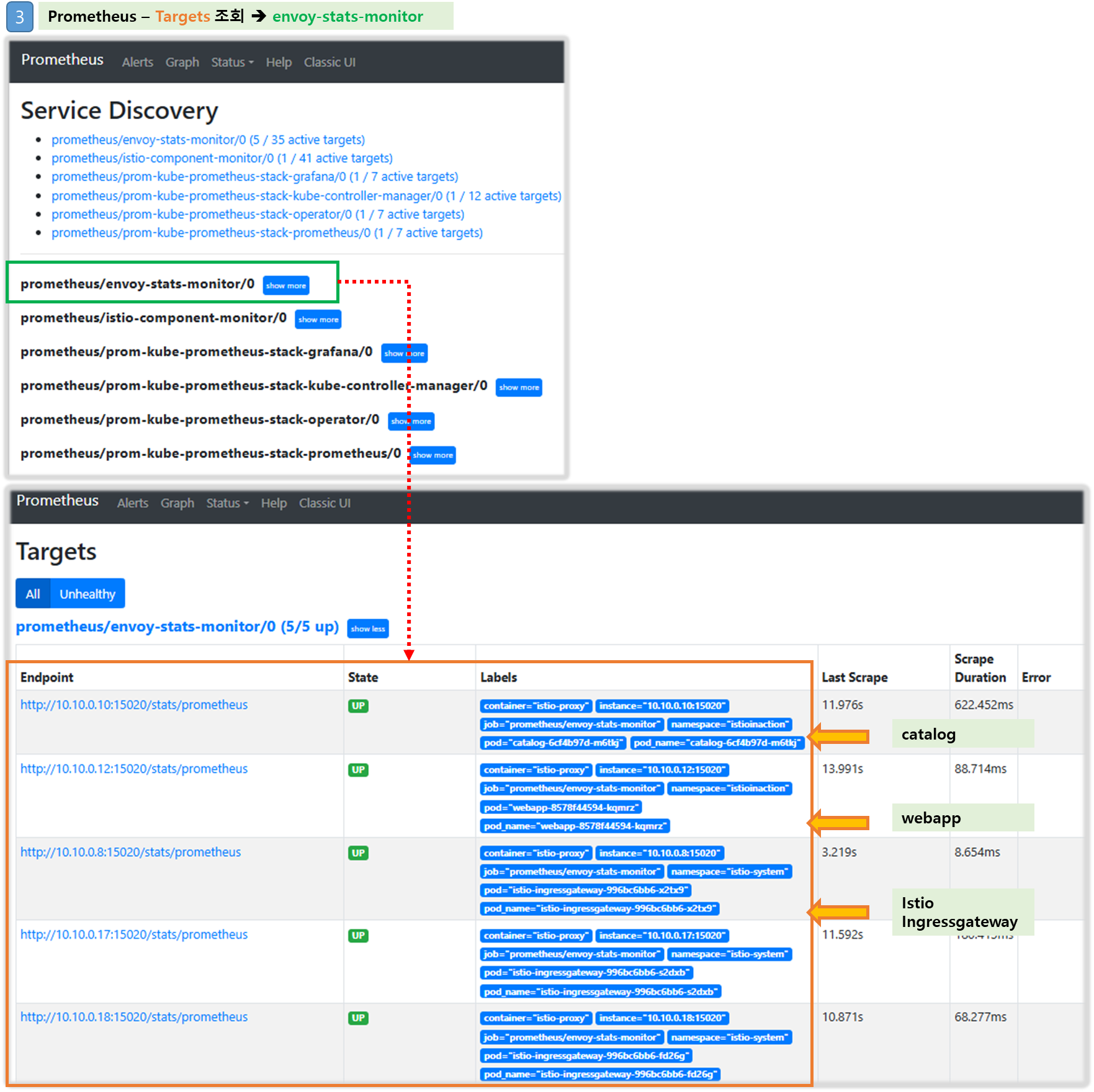
Task: Open endpoint http://10.10.0.8:15020/stats/prometheus
Action: pyautogui.click(x=130, y=852)
